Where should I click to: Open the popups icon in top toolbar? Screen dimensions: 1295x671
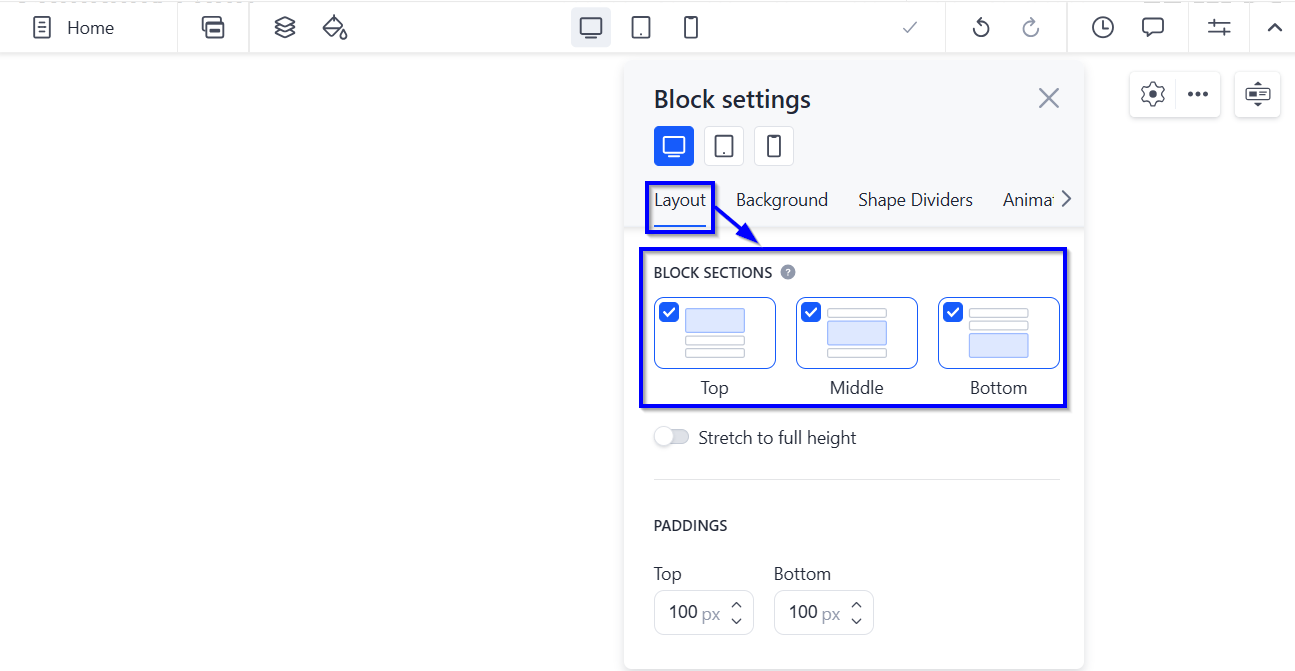(x=213, y=28)
